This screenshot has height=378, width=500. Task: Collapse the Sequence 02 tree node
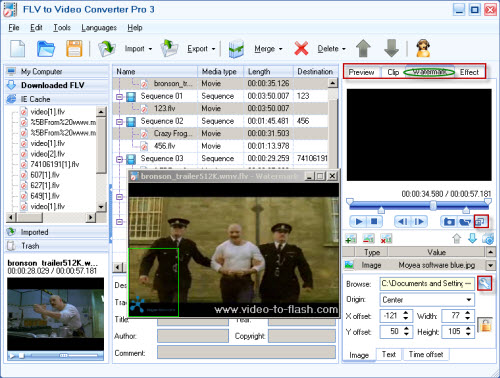pyautogui.click(x=119, y=122)
